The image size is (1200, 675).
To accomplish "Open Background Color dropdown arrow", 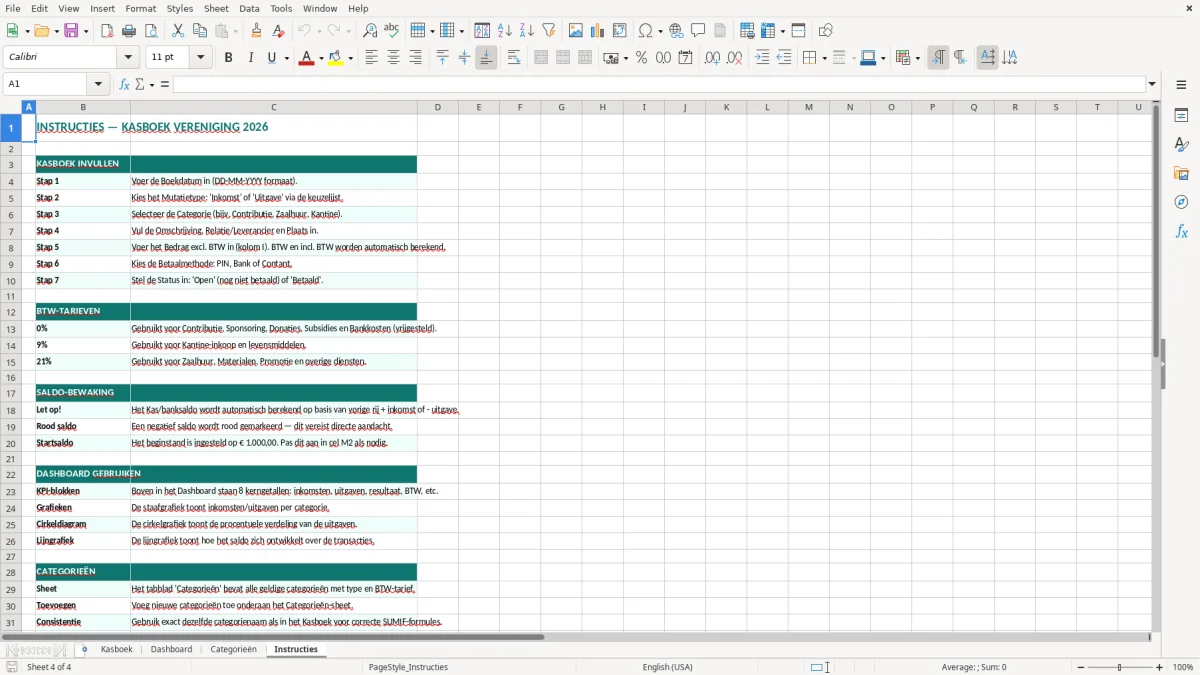I will [x=350, y=58].
